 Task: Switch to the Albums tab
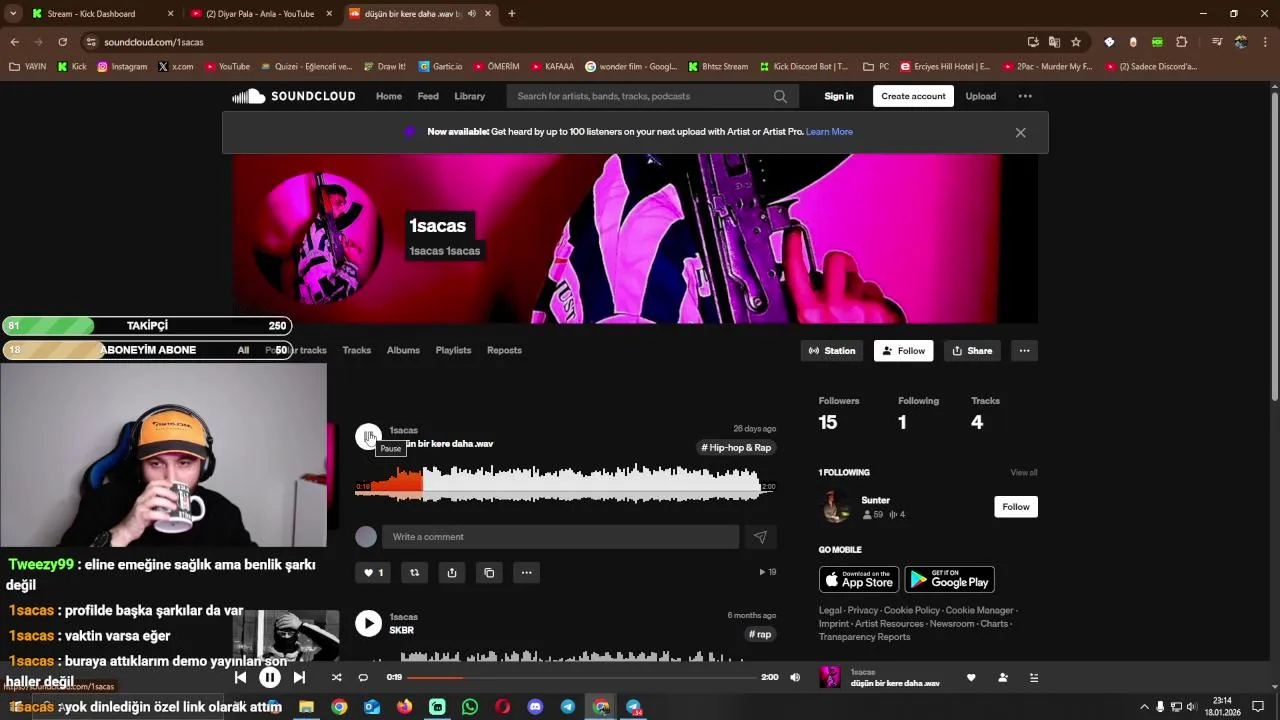403,351
